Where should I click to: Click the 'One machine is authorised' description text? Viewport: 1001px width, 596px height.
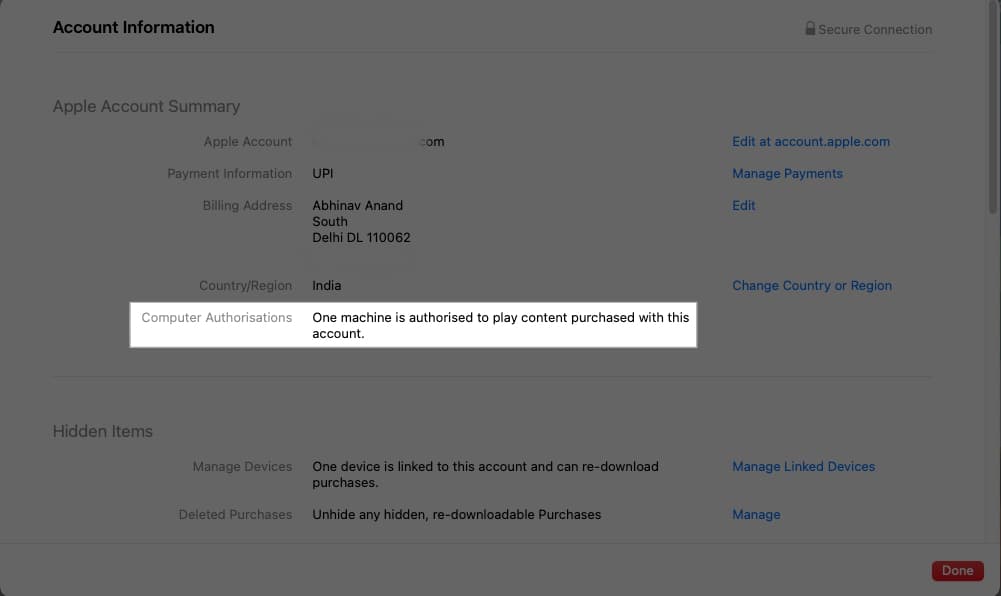[500, 325]
